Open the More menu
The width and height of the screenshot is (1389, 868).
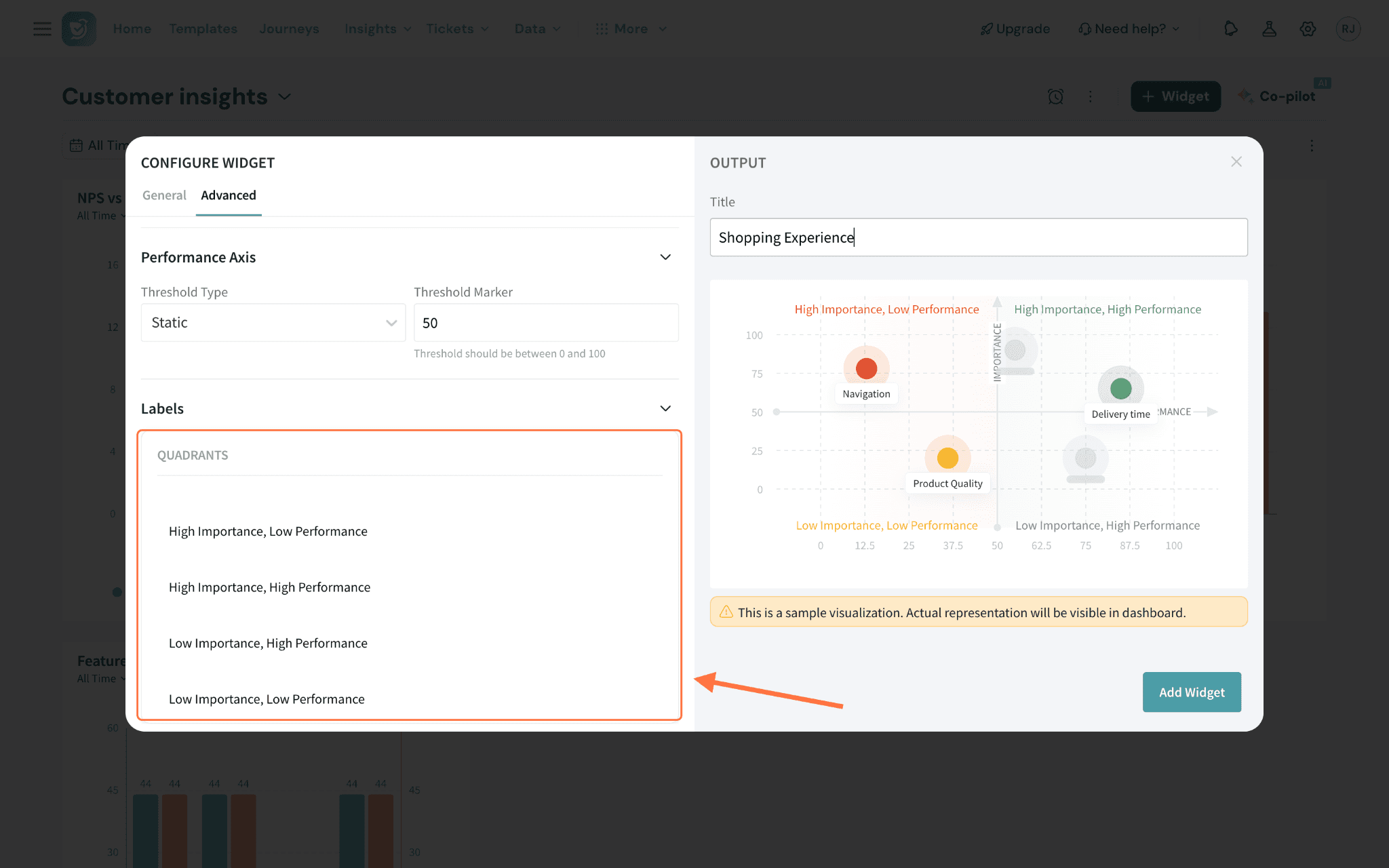pos(631,28)
